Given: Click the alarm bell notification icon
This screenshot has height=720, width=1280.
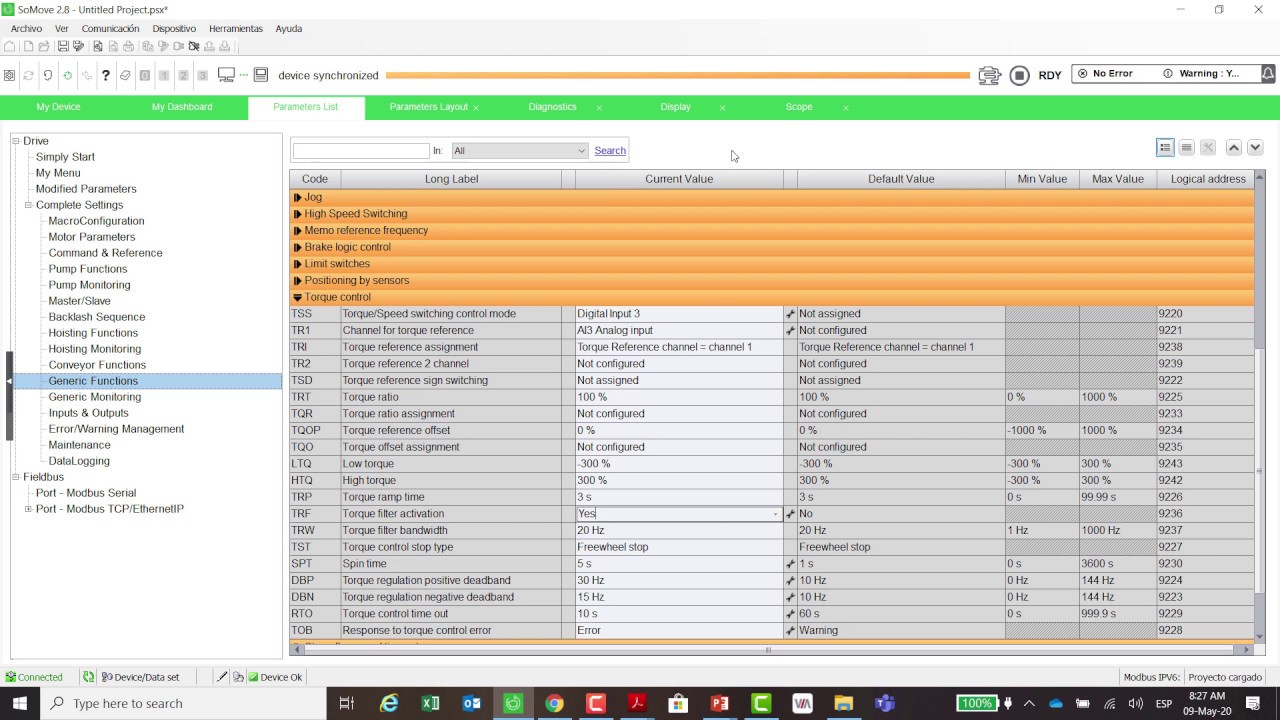Looking at the screenshot, I should coord(1268,74).
